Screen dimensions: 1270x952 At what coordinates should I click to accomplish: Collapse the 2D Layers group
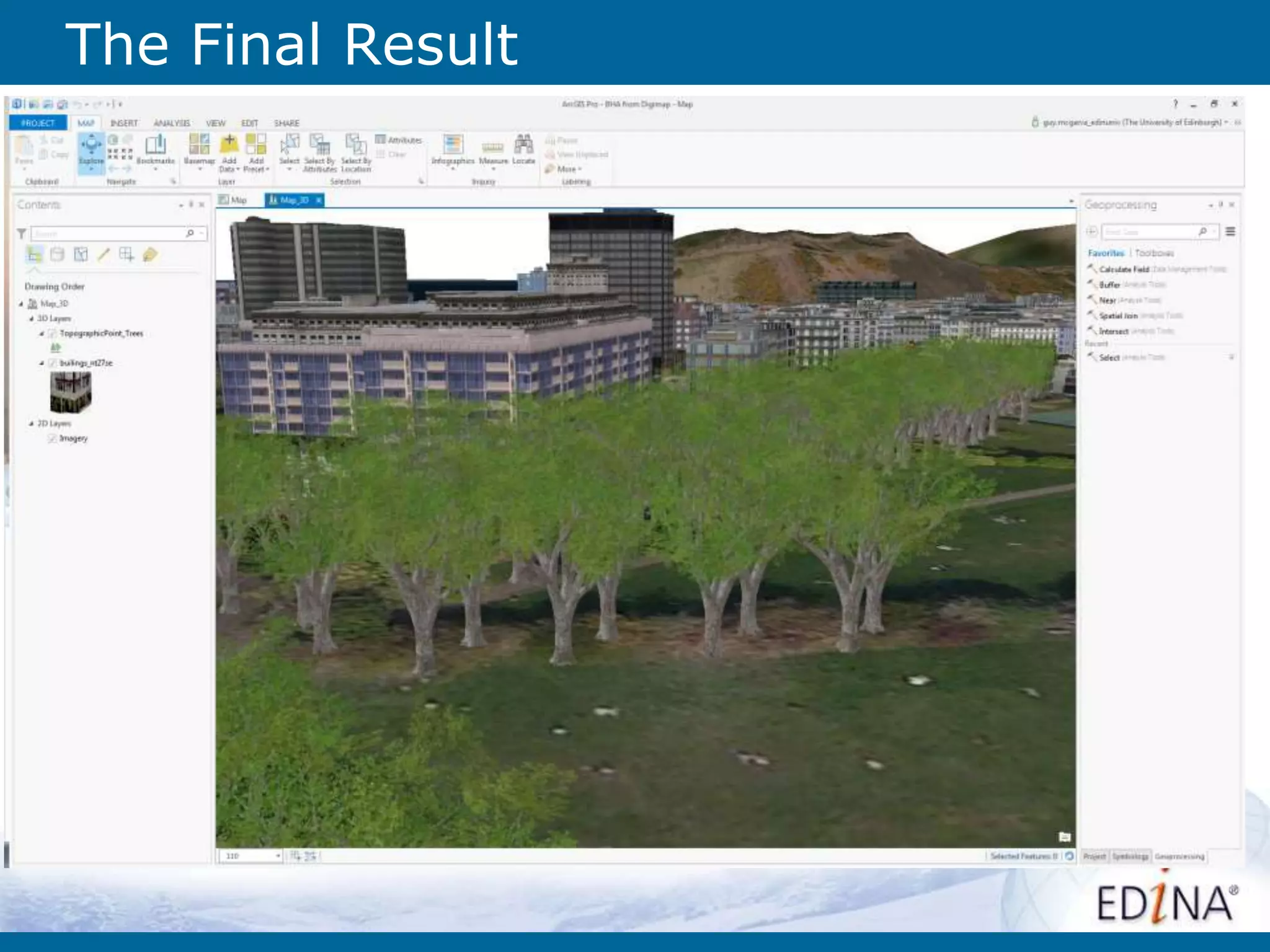click(x=31, y=423)
